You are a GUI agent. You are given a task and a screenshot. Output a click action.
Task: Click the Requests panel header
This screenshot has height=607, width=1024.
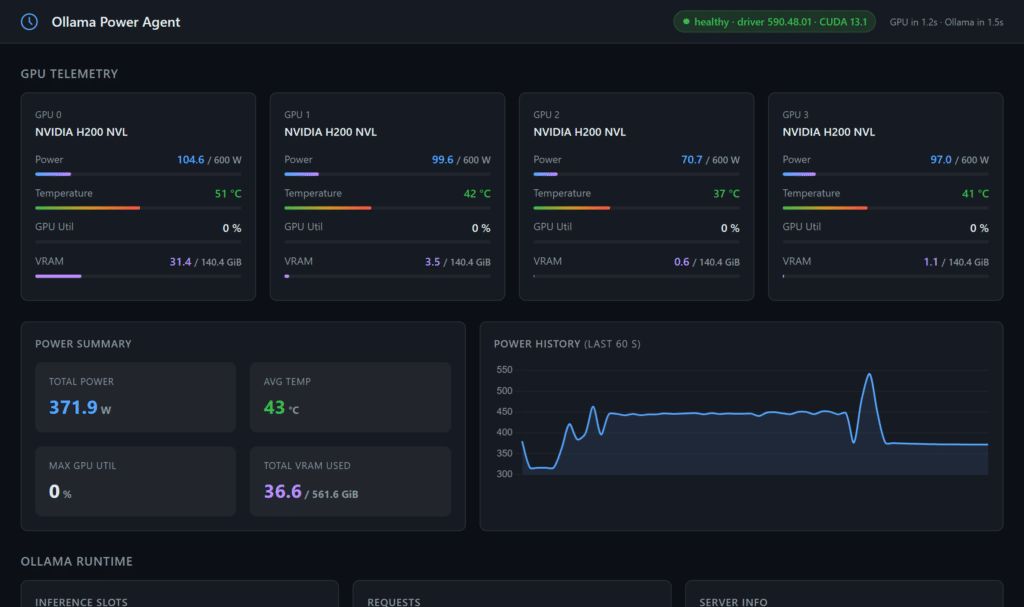click(394, 602)
